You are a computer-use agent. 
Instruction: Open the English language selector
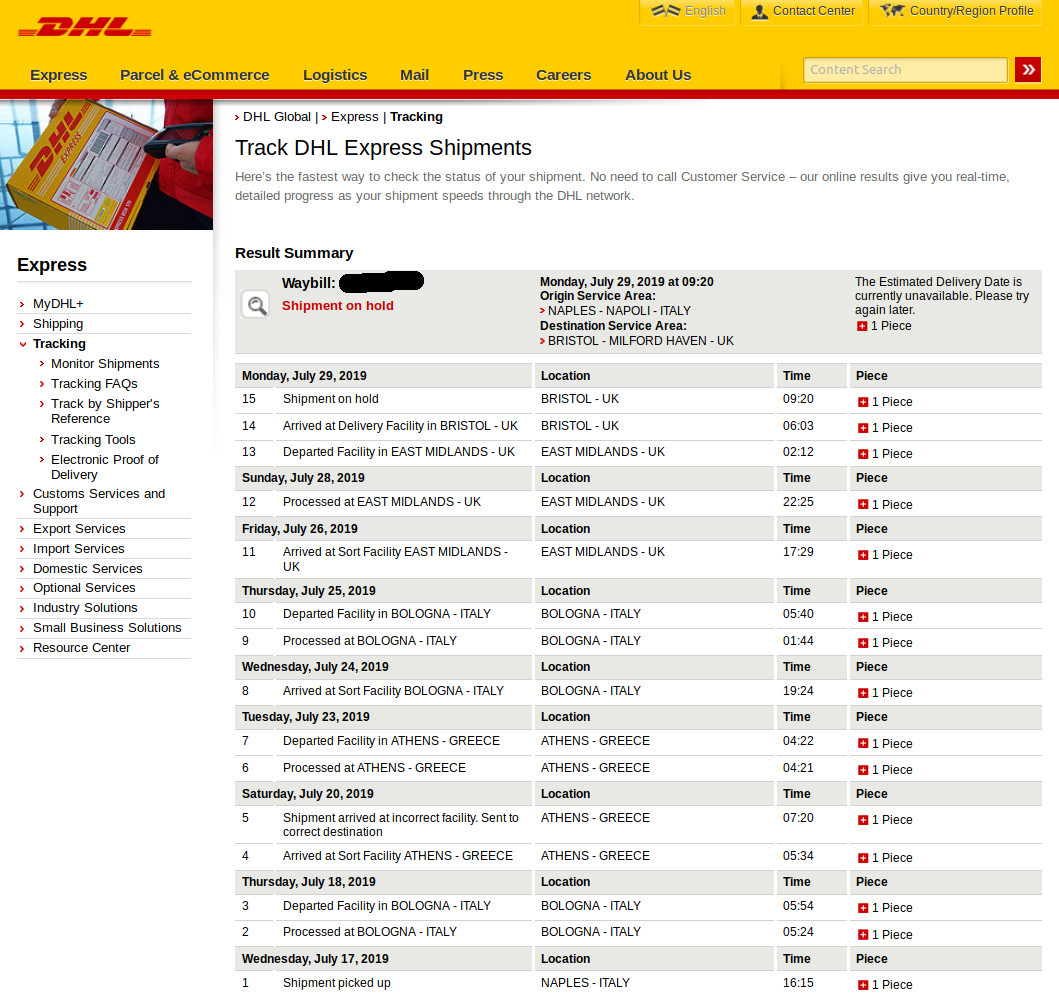[688, 11]
